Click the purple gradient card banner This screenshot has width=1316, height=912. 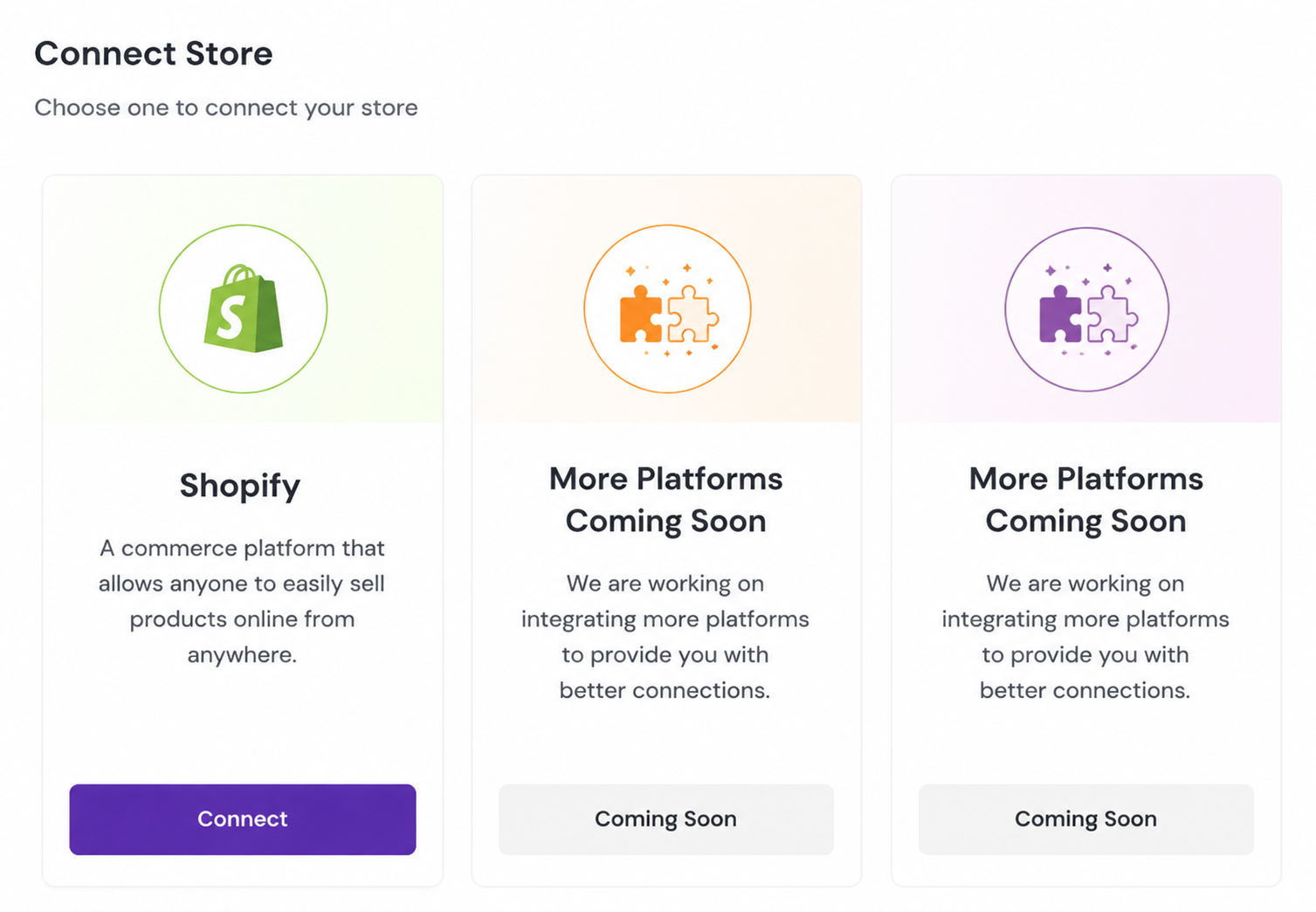coord(1086,299)
